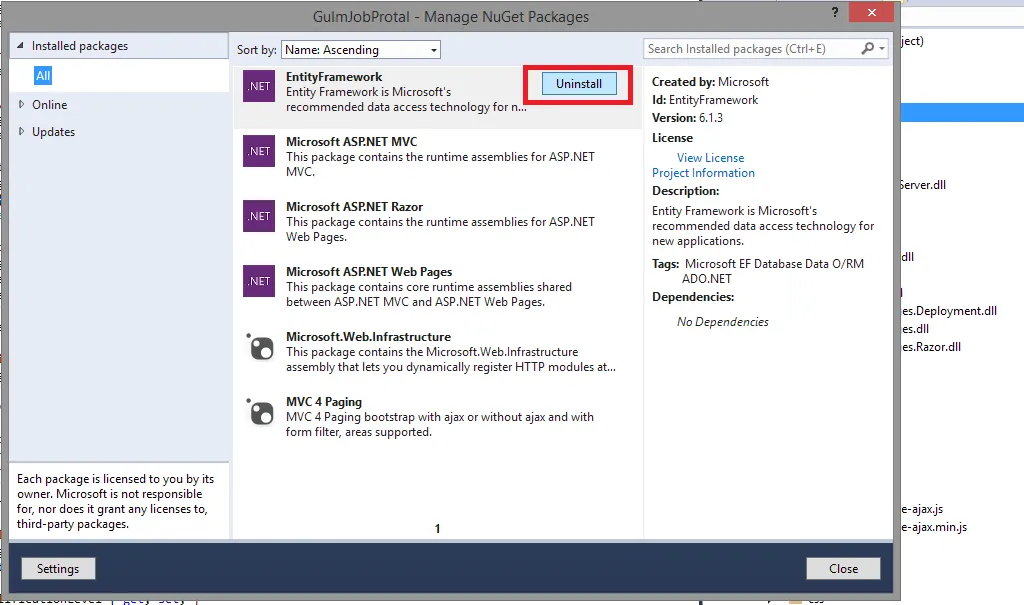Open the Project Information link
The image size is (1024, 605).
[x=703, y=172]
